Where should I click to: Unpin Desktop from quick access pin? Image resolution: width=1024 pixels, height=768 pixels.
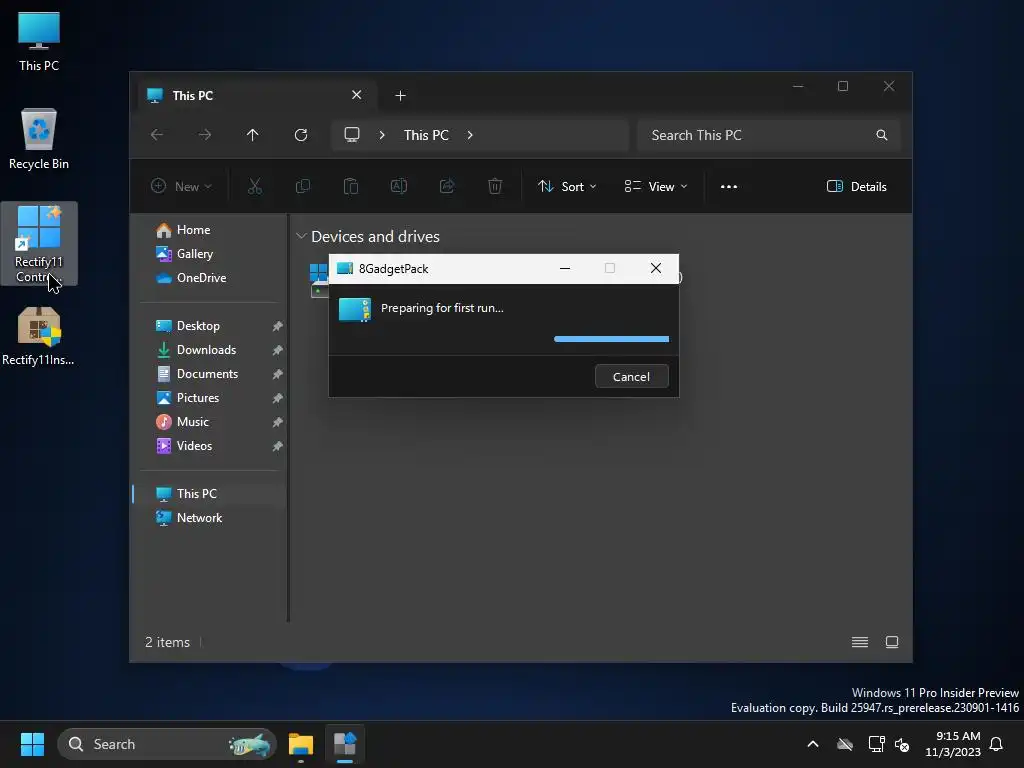coord(278,326)
